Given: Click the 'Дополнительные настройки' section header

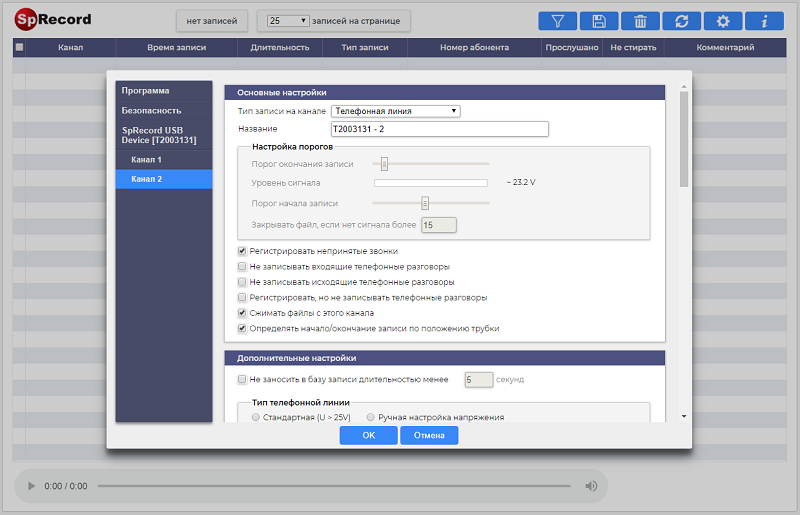Looking at the screenshot, I should coord(444,358).
